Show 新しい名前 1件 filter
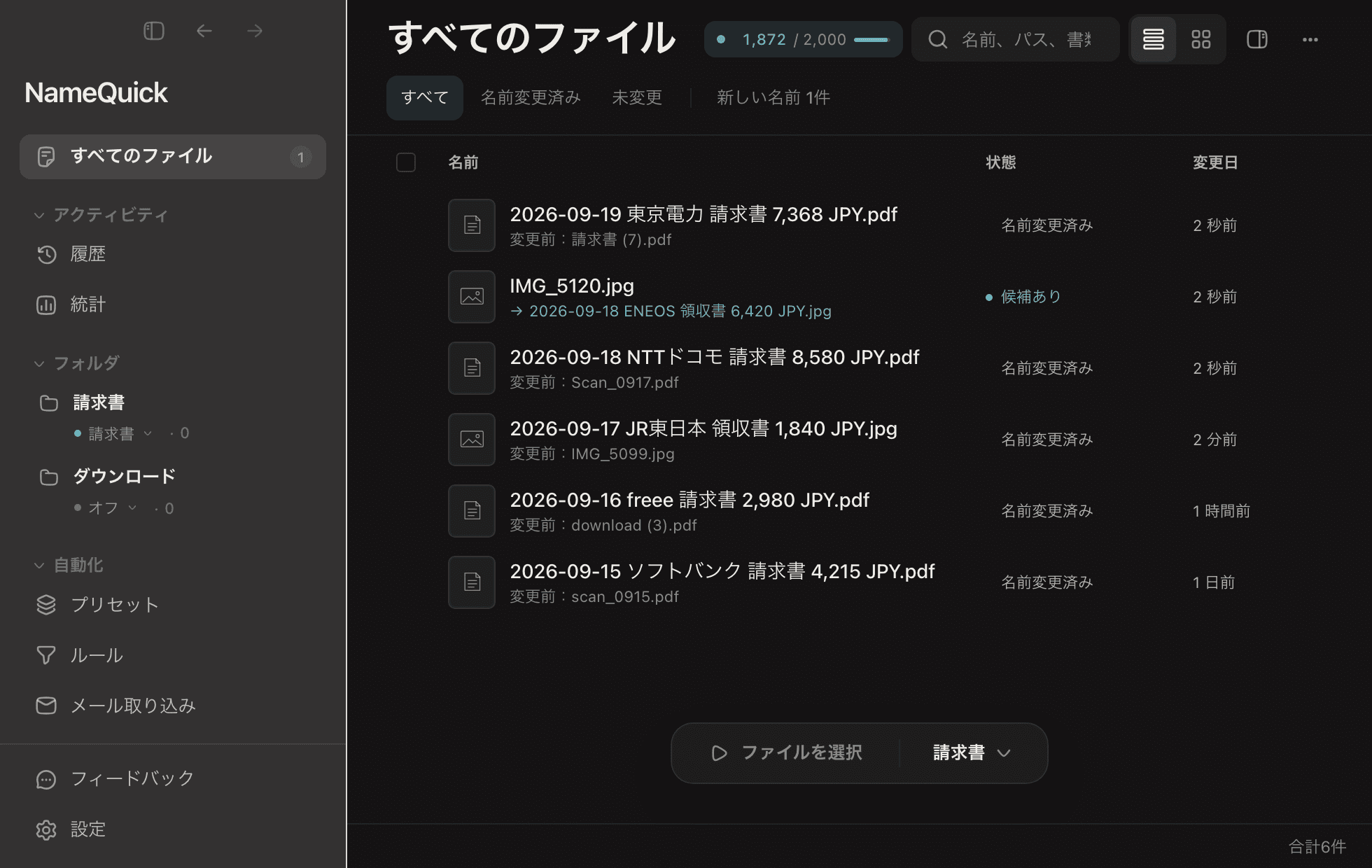Viewport: 1372px width, 868px height. coord(773,97)
